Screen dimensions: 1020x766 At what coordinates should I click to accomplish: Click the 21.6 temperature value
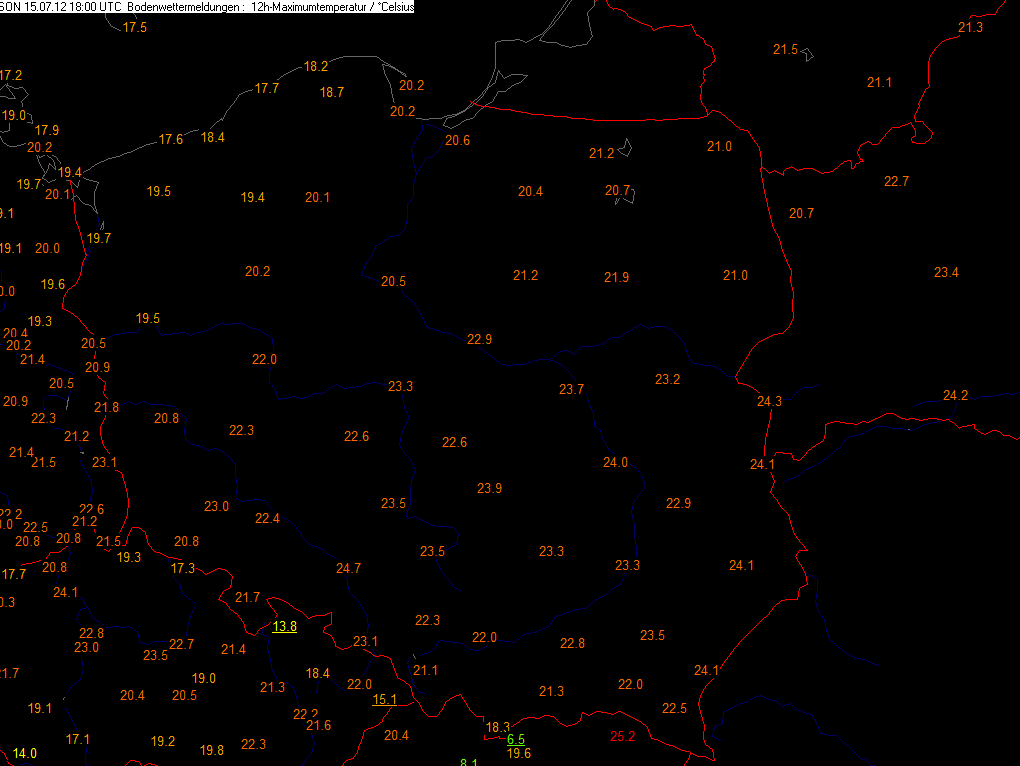point(318,726)
